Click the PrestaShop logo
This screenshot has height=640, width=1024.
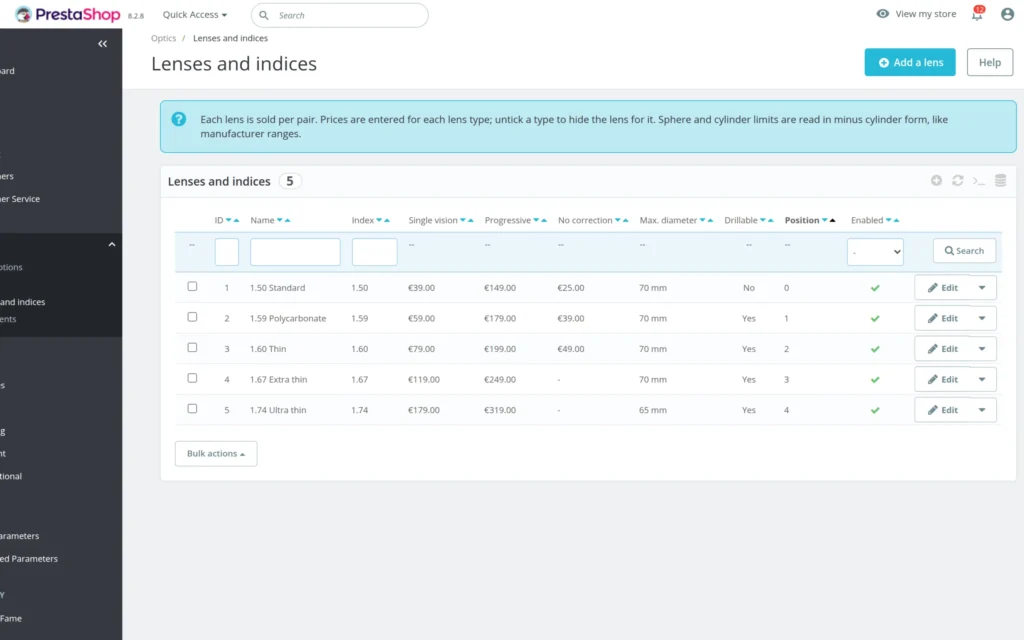[68, 14]
